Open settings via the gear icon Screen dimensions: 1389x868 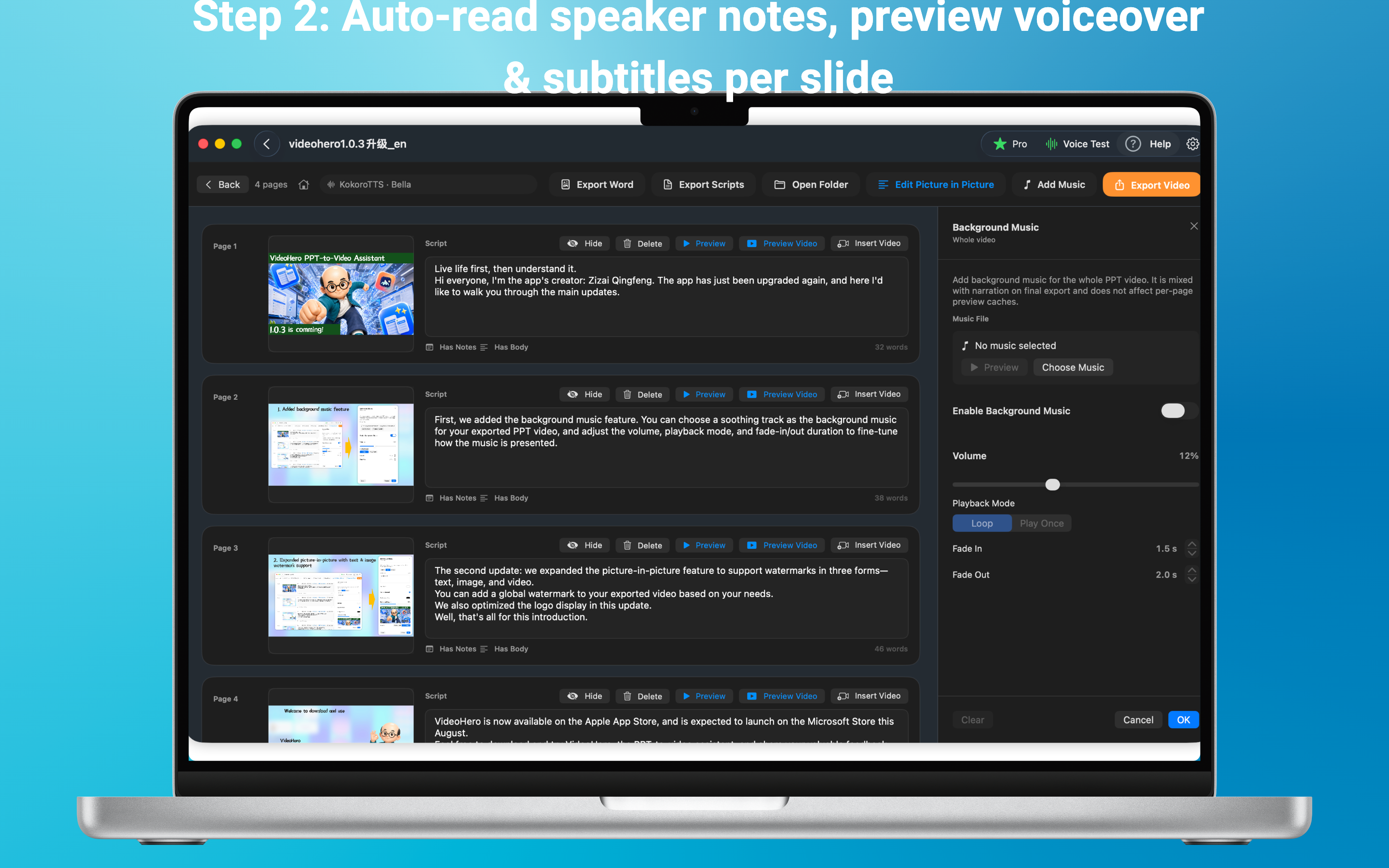coord(1192,144)
